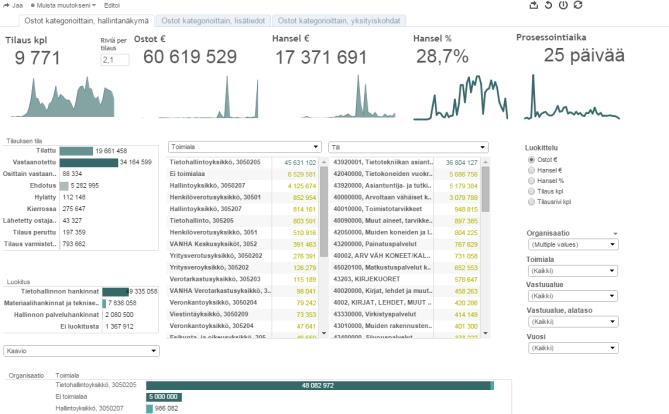669x414 pixels.
Task: Expand the Vuosi filter dropdown
Action: pyautogui.click(x=573, y=348)
